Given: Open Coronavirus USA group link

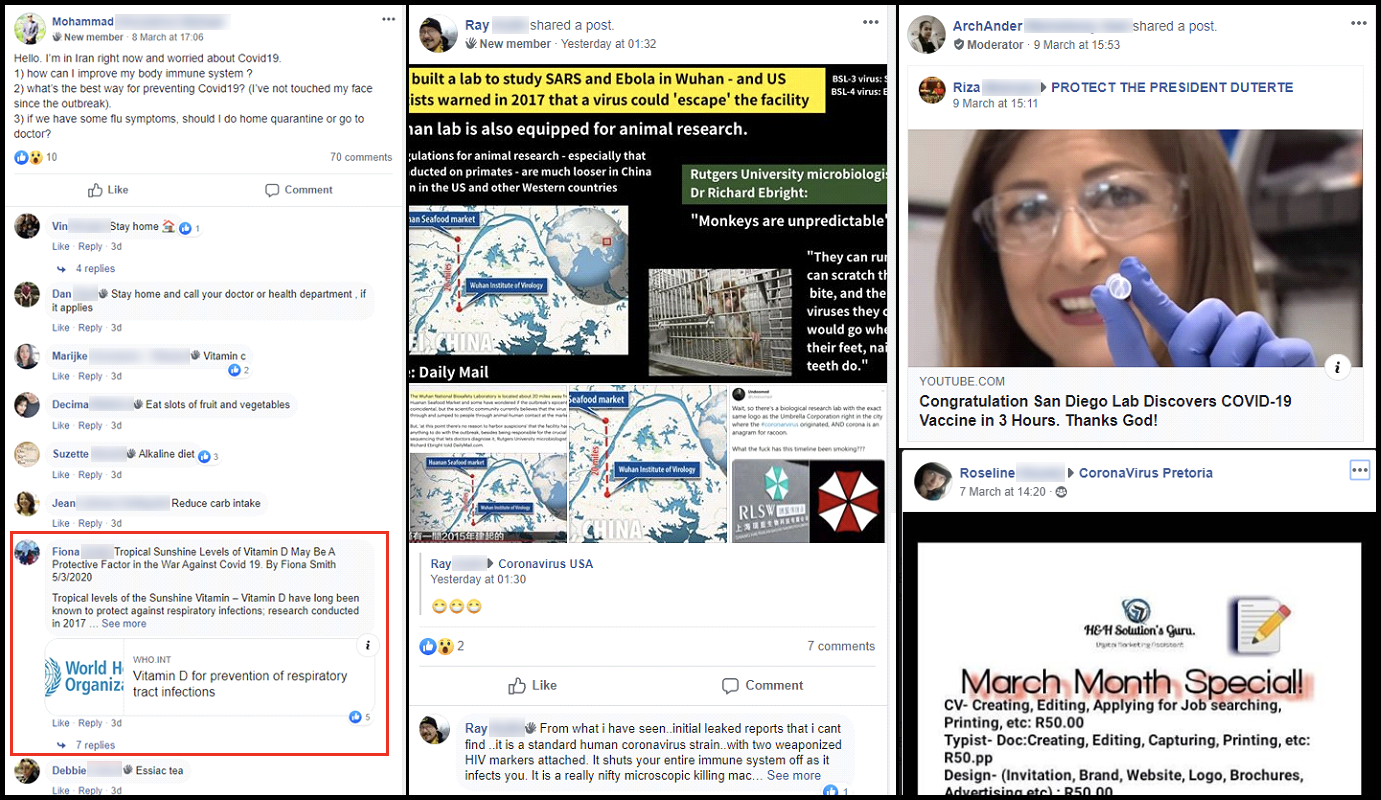Looking at the screenshot, I should click(545, 564).
